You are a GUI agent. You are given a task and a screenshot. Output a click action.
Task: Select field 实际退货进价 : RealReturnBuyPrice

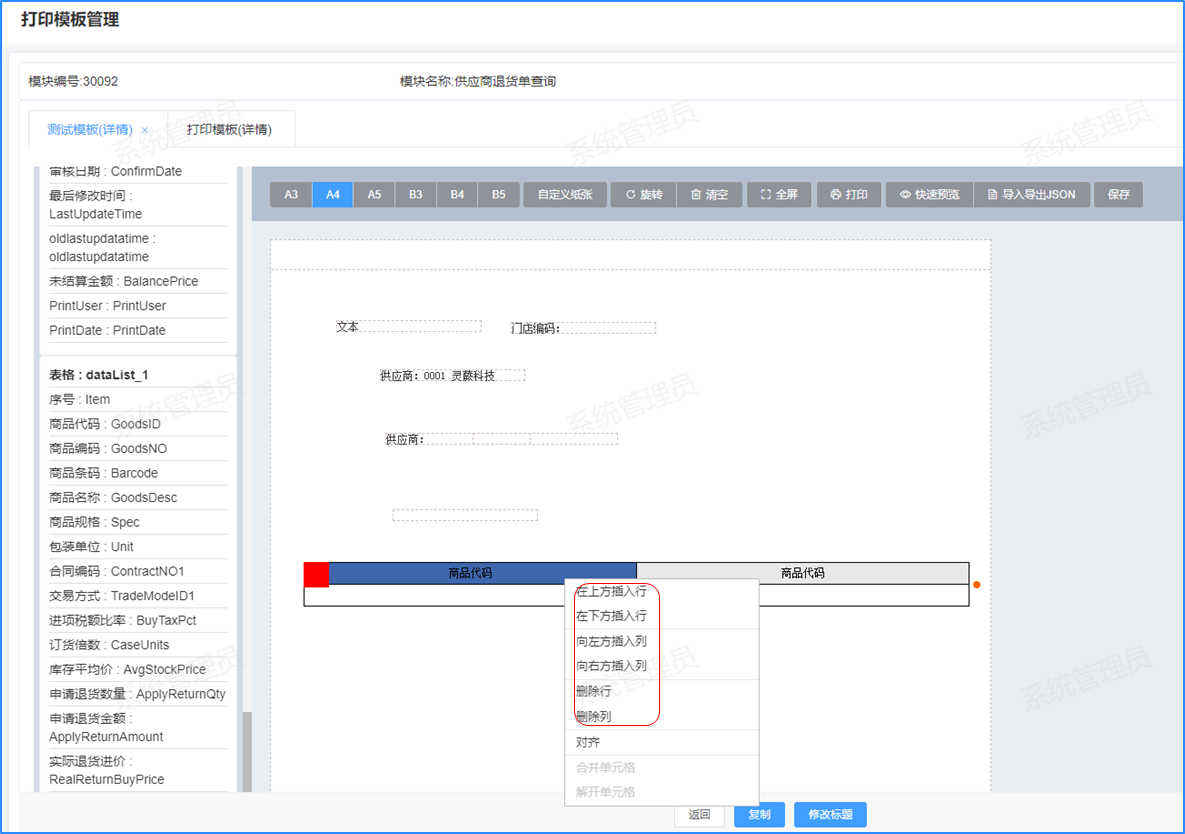pyautogui.click(x=138, y=771)
